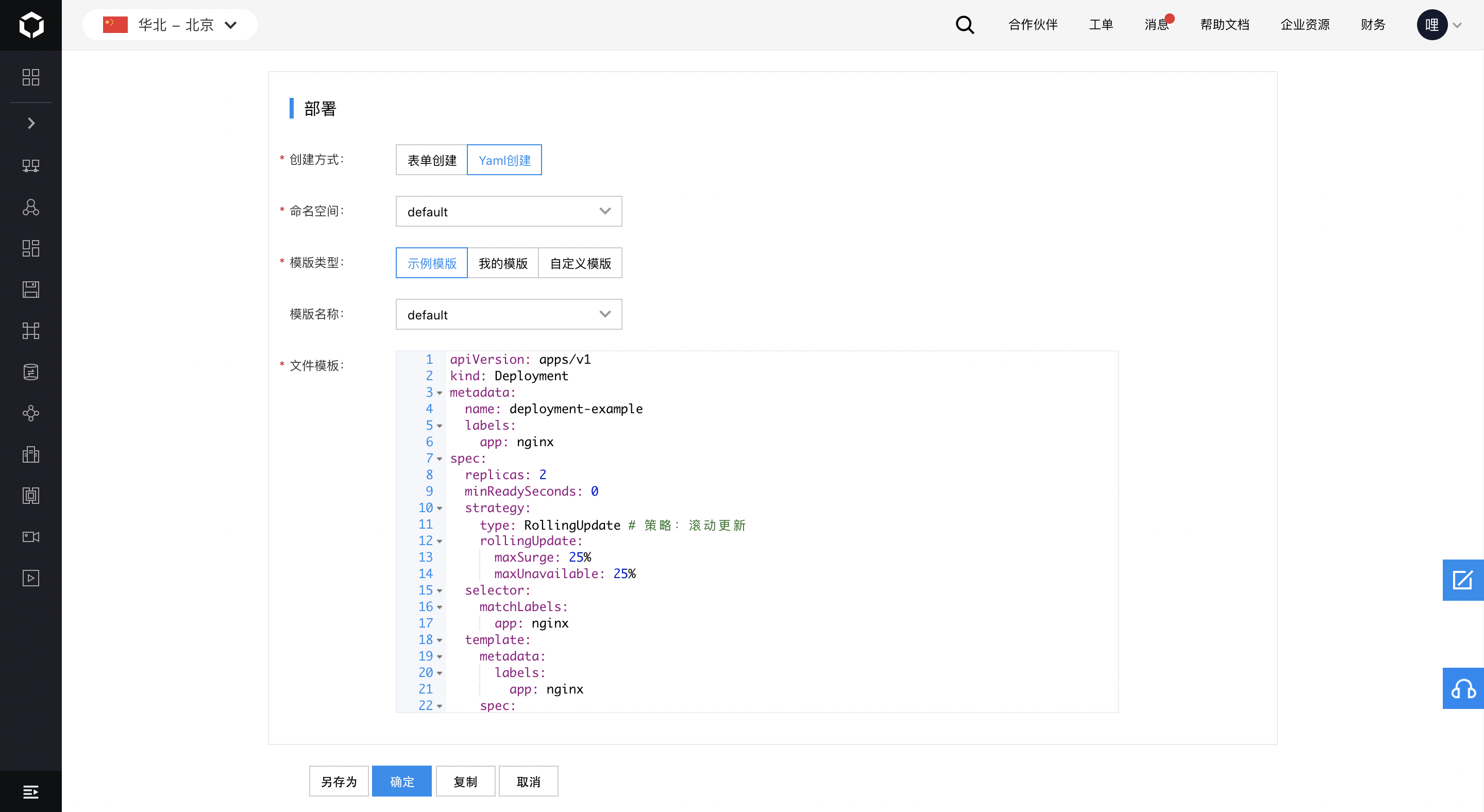Open the floating edit feedback icon
Screen dimensions: 1484x812
pyautogui.click(x=1463, y=580)
